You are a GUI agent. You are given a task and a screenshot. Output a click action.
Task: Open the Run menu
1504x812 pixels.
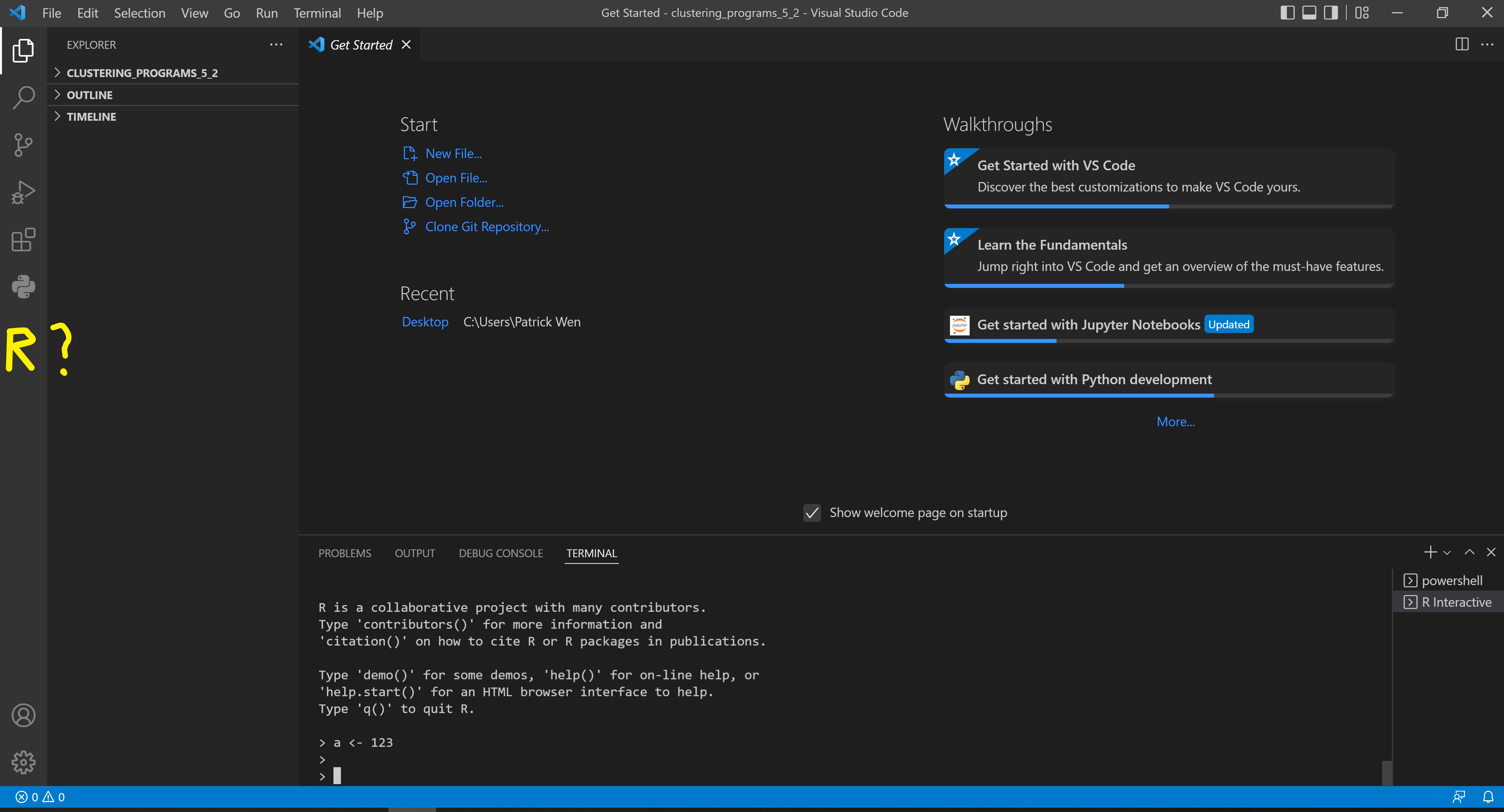[x=267, y=13]
